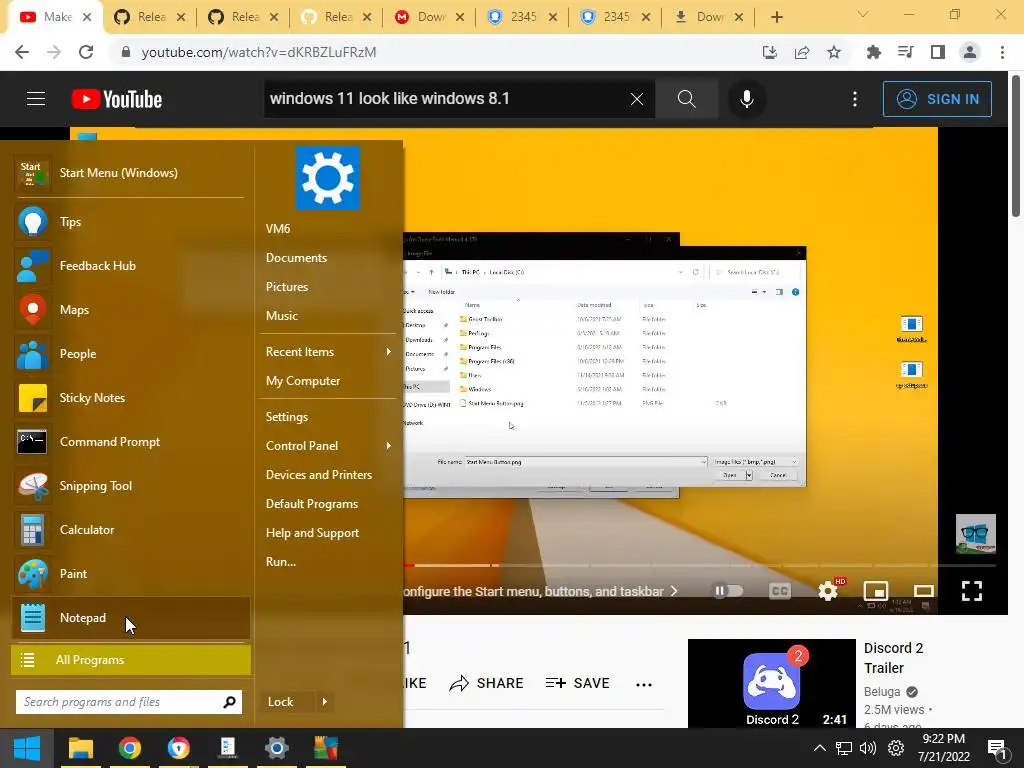Open Command Prompt from start menu
1024x768 pixels.
coord(130,442)
